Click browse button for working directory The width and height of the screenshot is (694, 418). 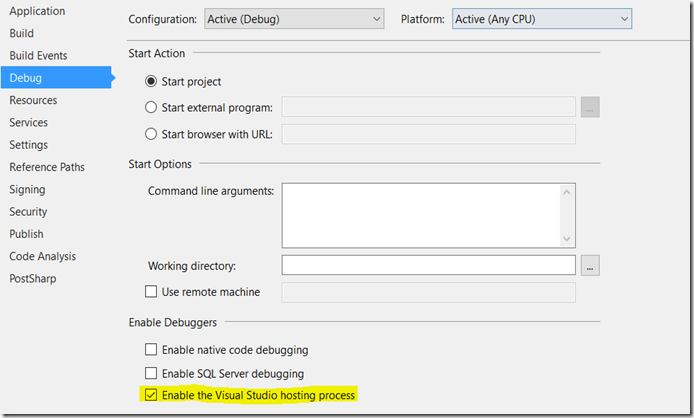click(x=590, y=266)
